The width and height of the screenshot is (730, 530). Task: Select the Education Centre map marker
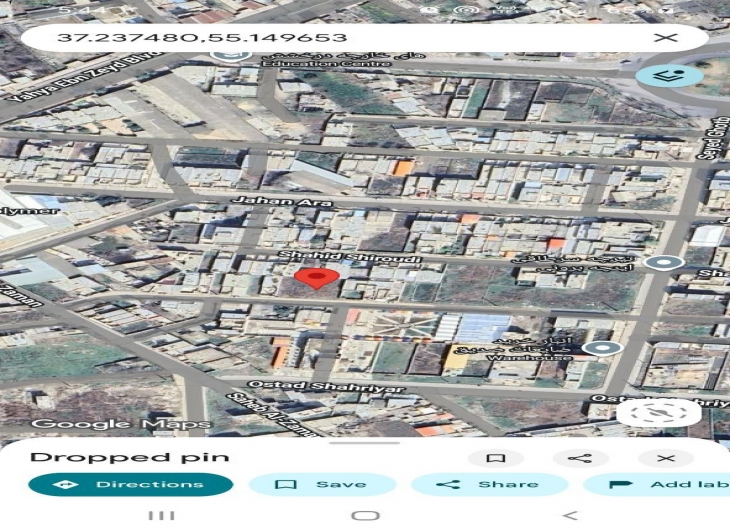click(x=232, y=50)
